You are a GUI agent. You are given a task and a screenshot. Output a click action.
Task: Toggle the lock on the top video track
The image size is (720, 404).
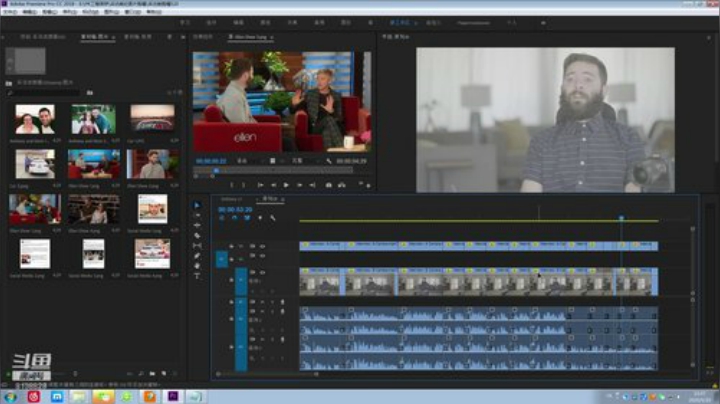coord(231,247)
